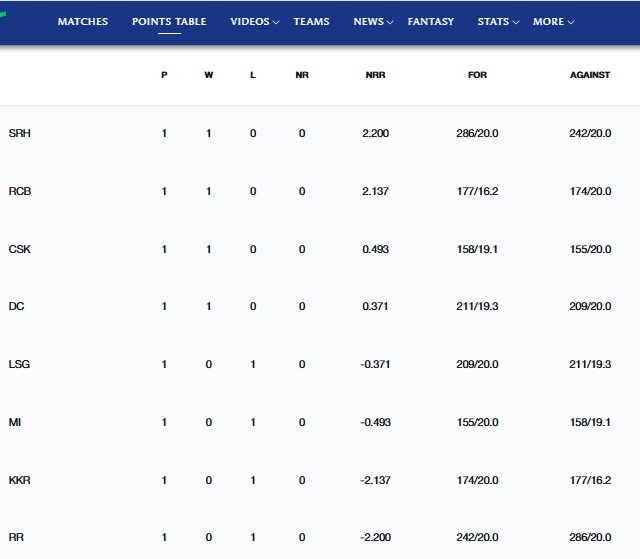Image resolution: width=640 pixels, height=559 pixels.
Task: Select the RR team row
Action: click(320, 537)
